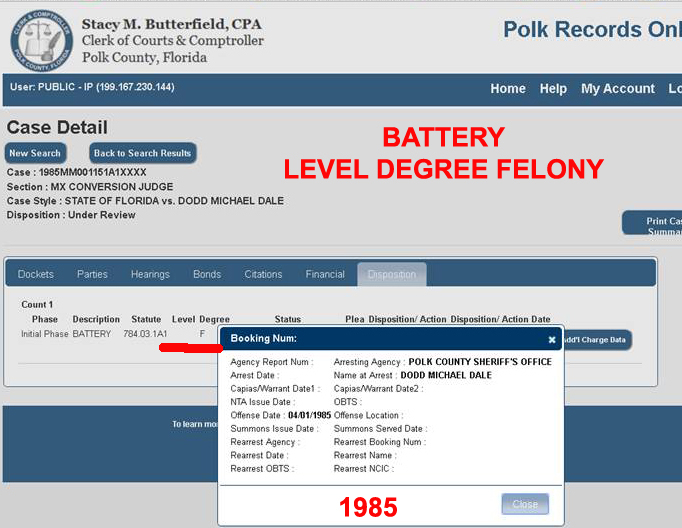Screen dimensions: 682x528
Task: Click the Capias/Warrant Date2 label
Action: point(378,389)
